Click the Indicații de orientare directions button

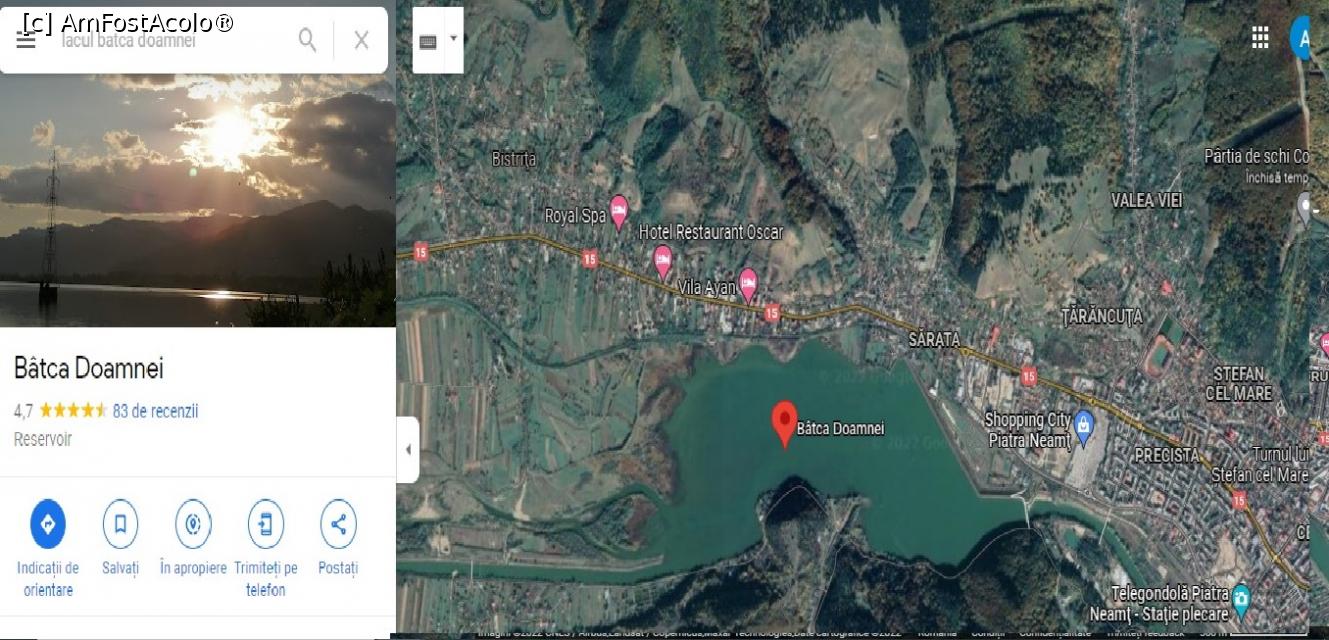[x=48, y=524]
